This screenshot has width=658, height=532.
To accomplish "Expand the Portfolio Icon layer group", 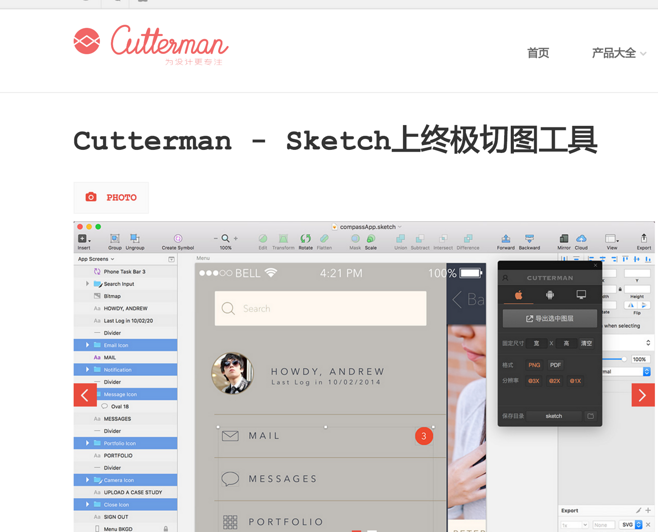I will click(87, 443).
